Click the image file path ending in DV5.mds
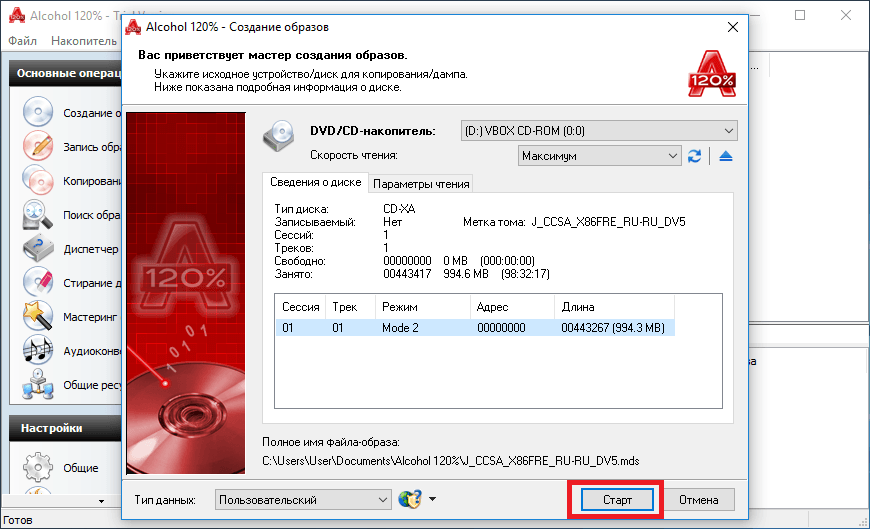 click(451, 461)
